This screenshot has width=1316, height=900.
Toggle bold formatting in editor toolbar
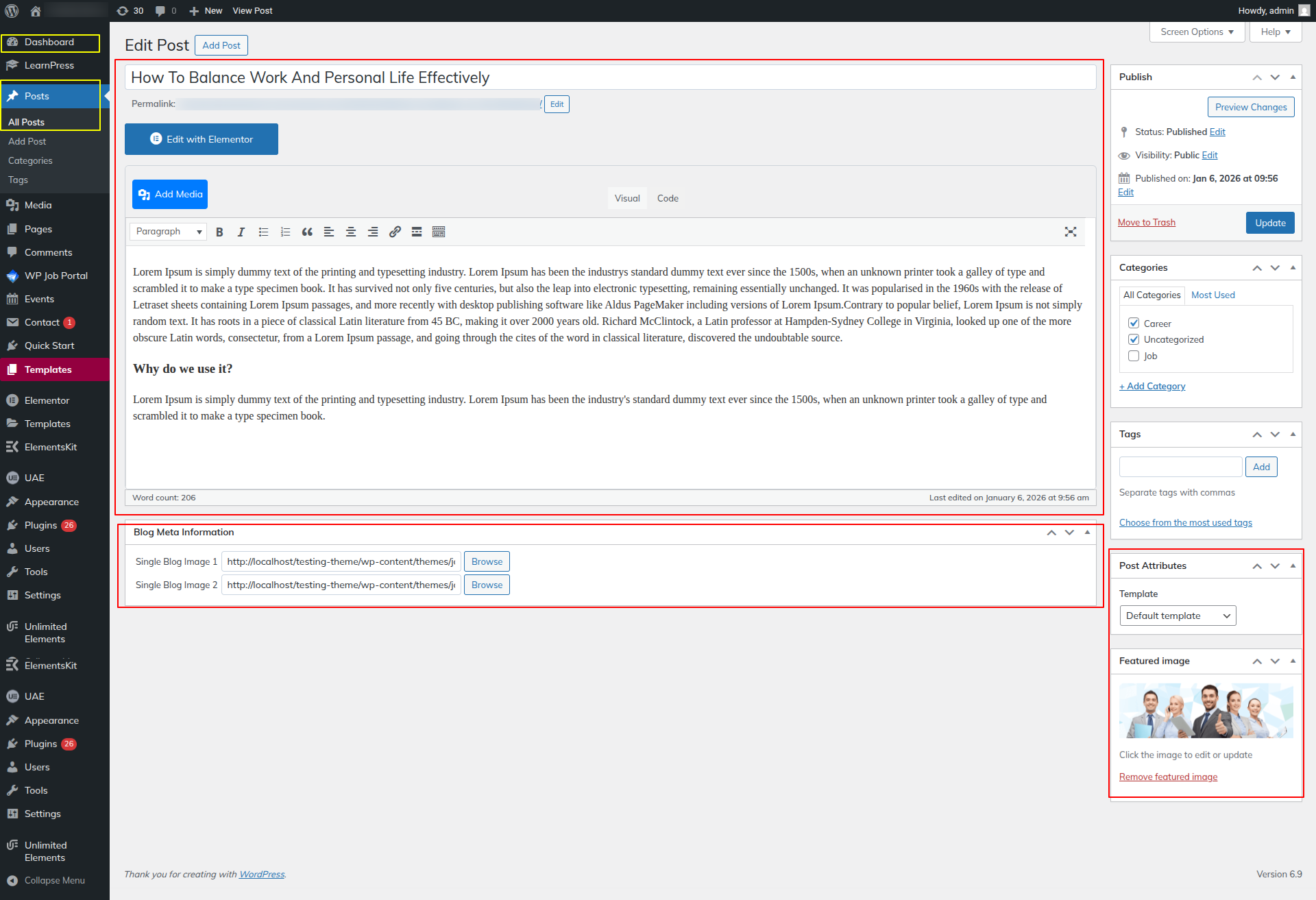219,232
